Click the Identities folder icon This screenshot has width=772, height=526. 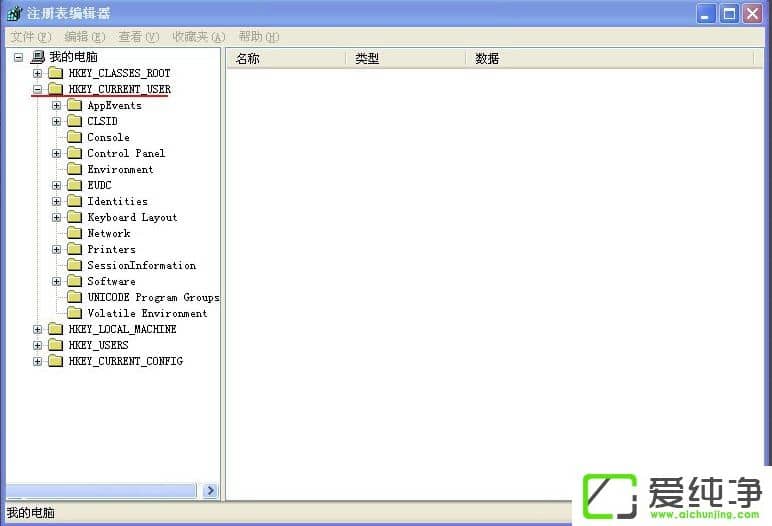click(74, 201)
